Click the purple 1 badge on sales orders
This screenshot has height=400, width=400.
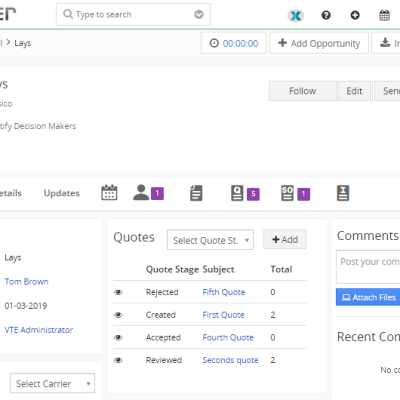[303, 194]
